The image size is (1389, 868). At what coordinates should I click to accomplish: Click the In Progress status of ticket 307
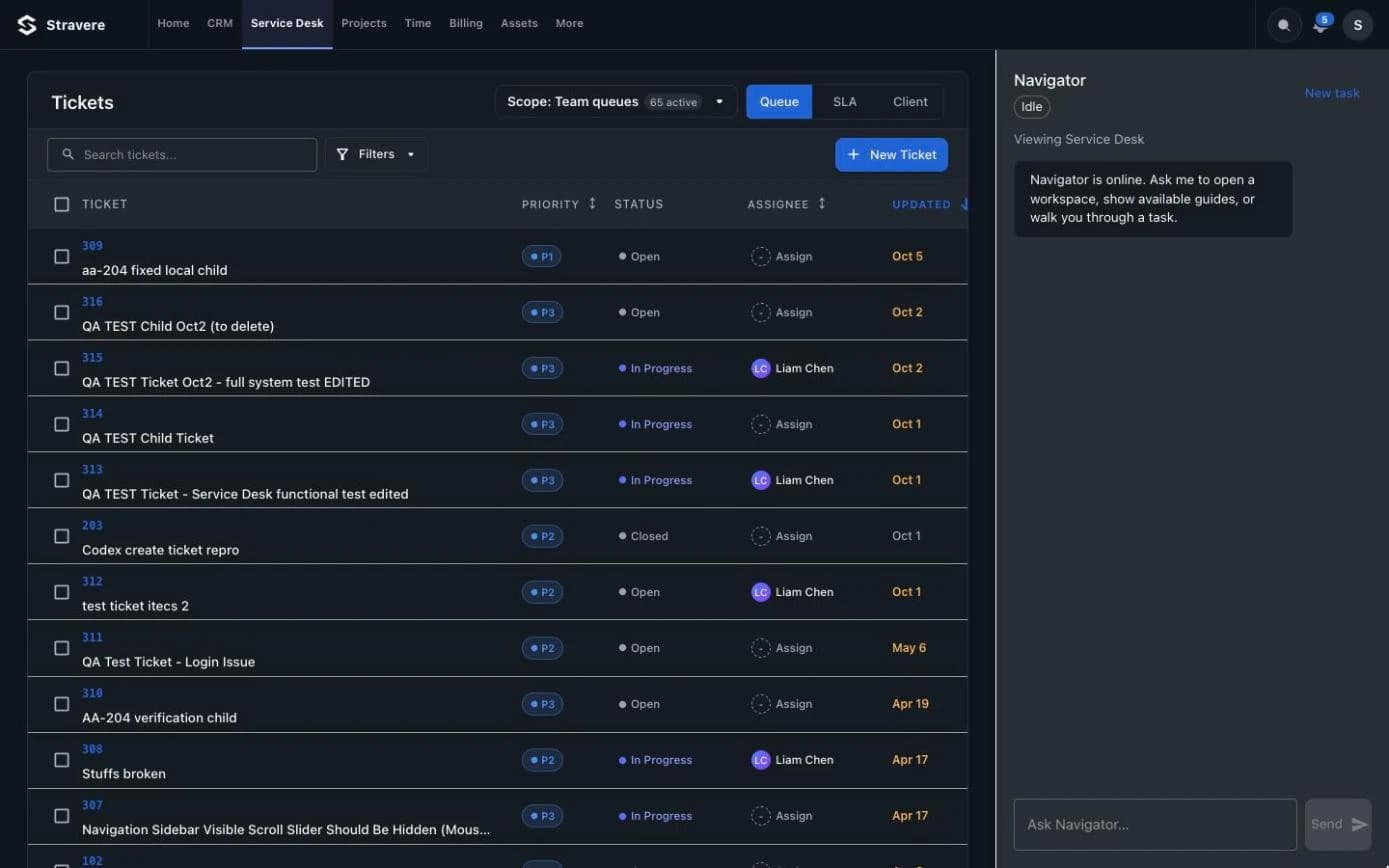point(655,816)
